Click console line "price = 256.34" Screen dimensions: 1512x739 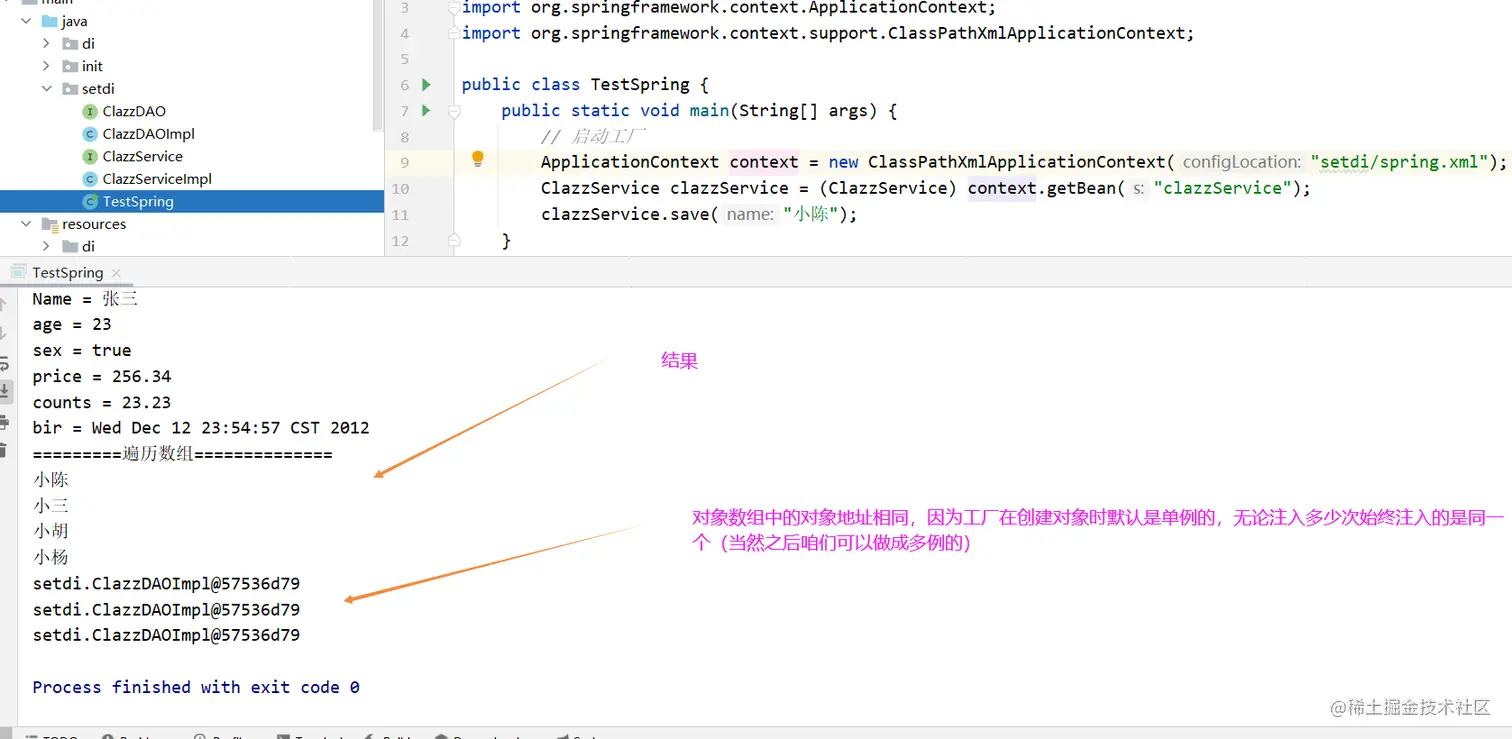[102, 377]
